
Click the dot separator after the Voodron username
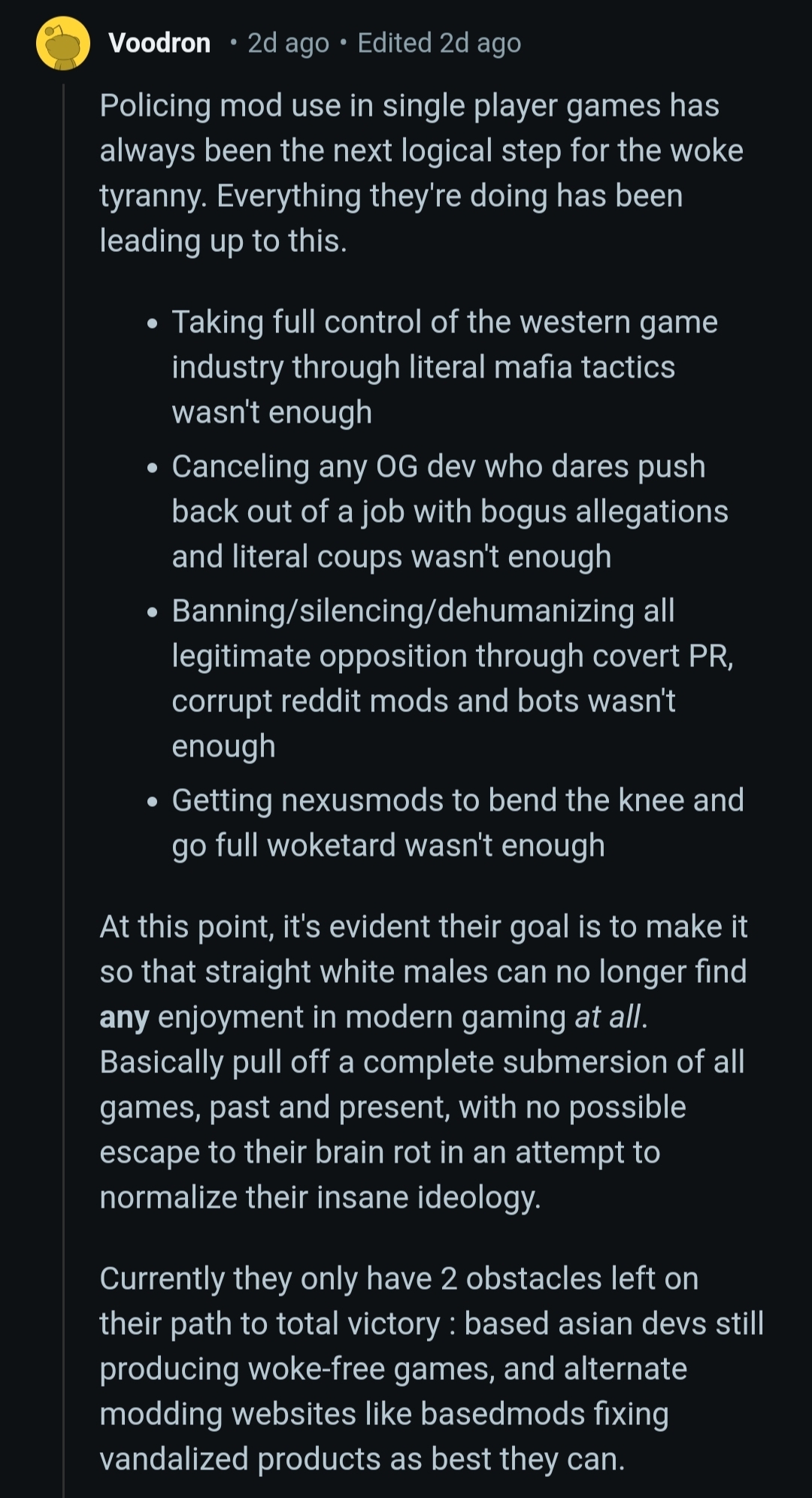[x=234, y=43]
